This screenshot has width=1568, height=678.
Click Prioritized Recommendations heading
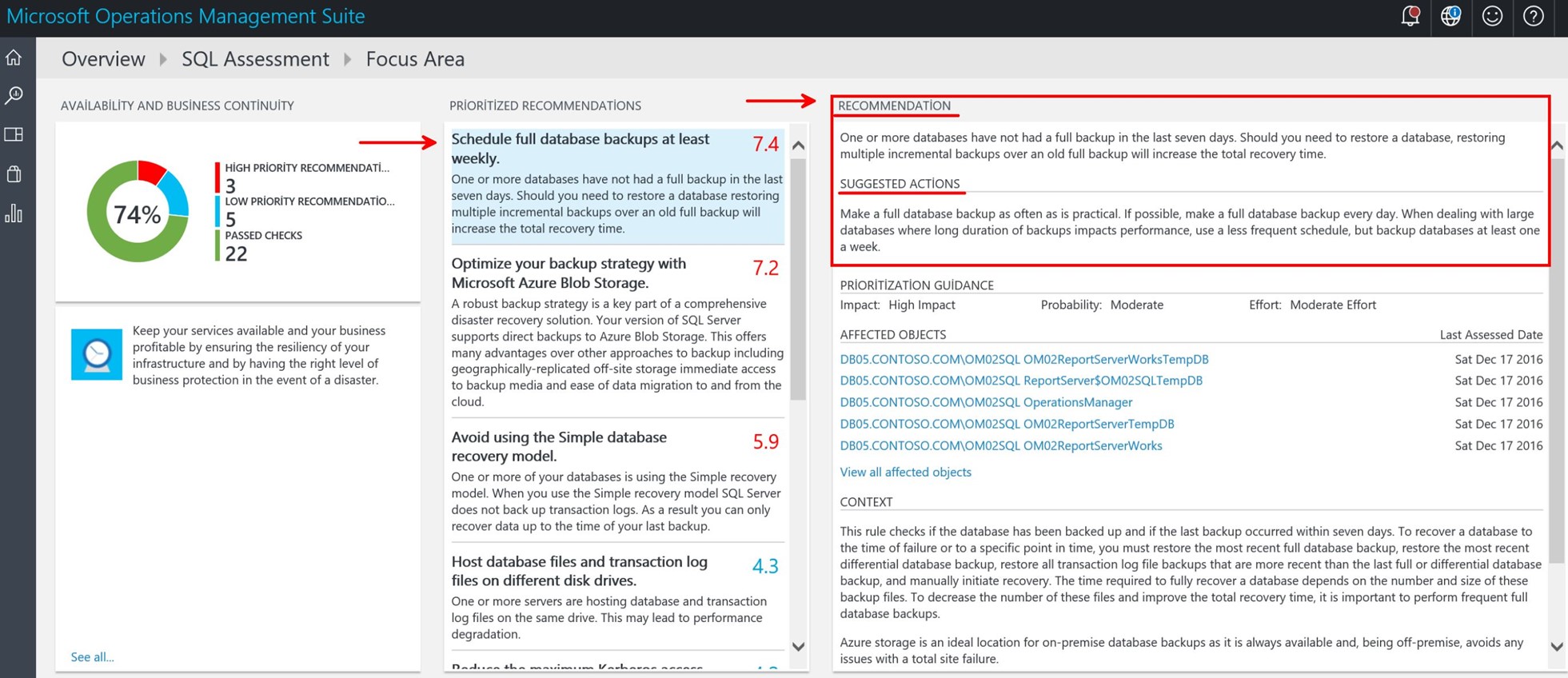(545, 106)
